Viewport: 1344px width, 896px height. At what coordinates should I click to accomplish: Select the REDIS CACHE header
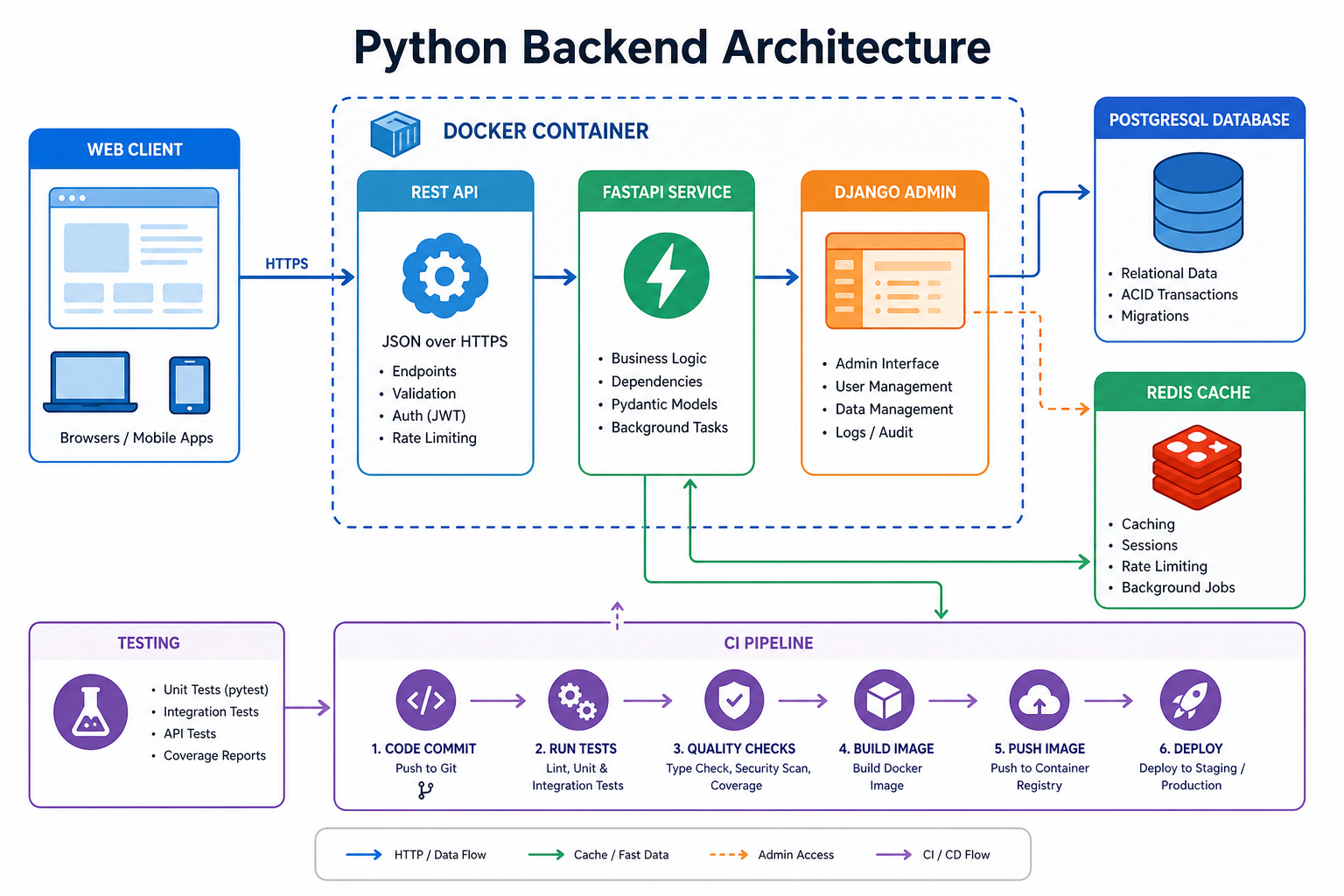tap(1199, 392)
